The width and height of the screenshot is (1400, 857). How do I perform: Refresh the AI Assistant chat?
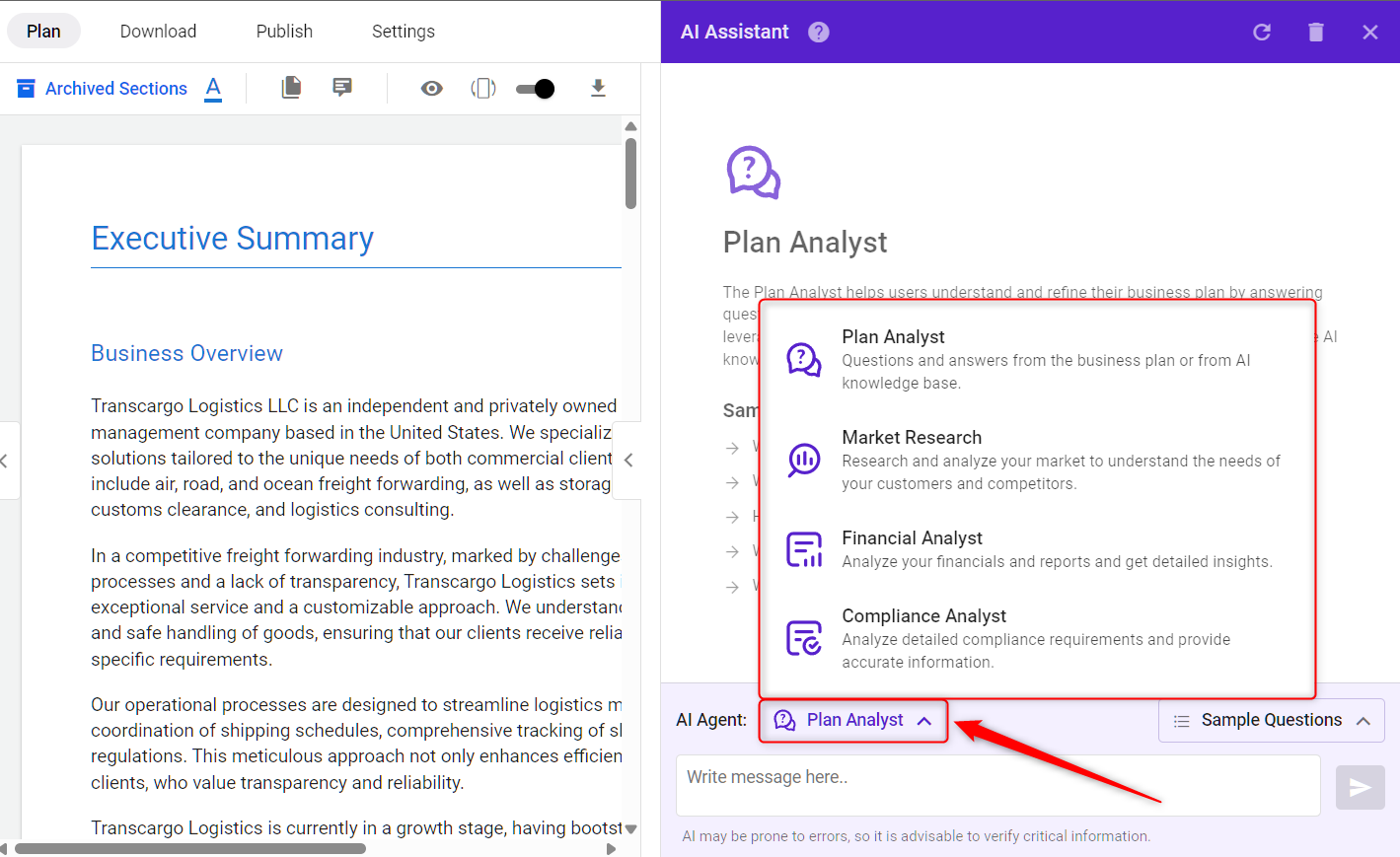1262,33
